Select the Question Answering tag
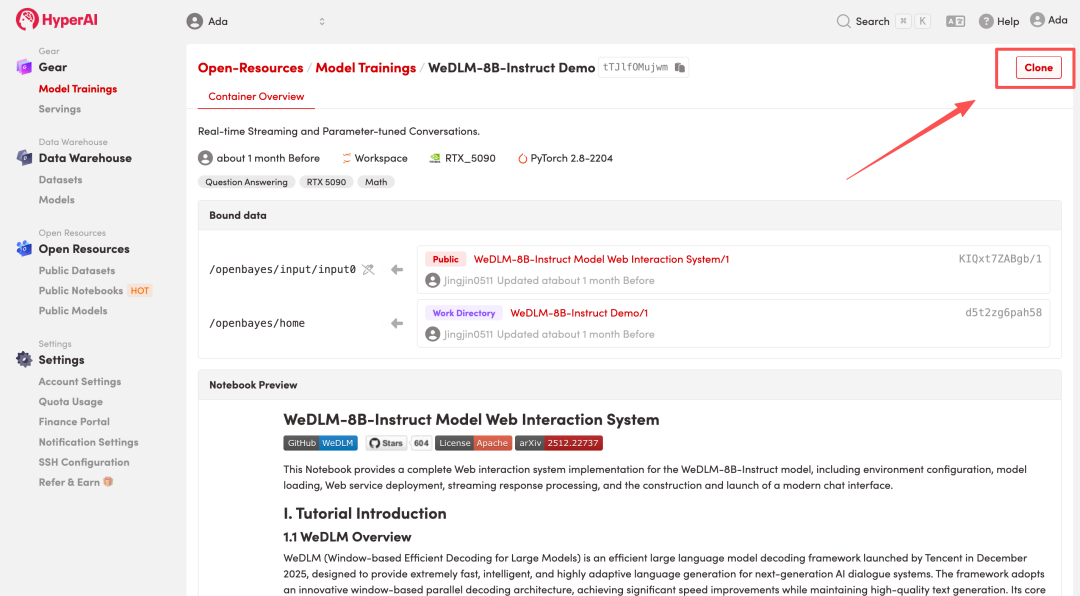The width and height of the screenshot is (1080, 596). (246, 182)
